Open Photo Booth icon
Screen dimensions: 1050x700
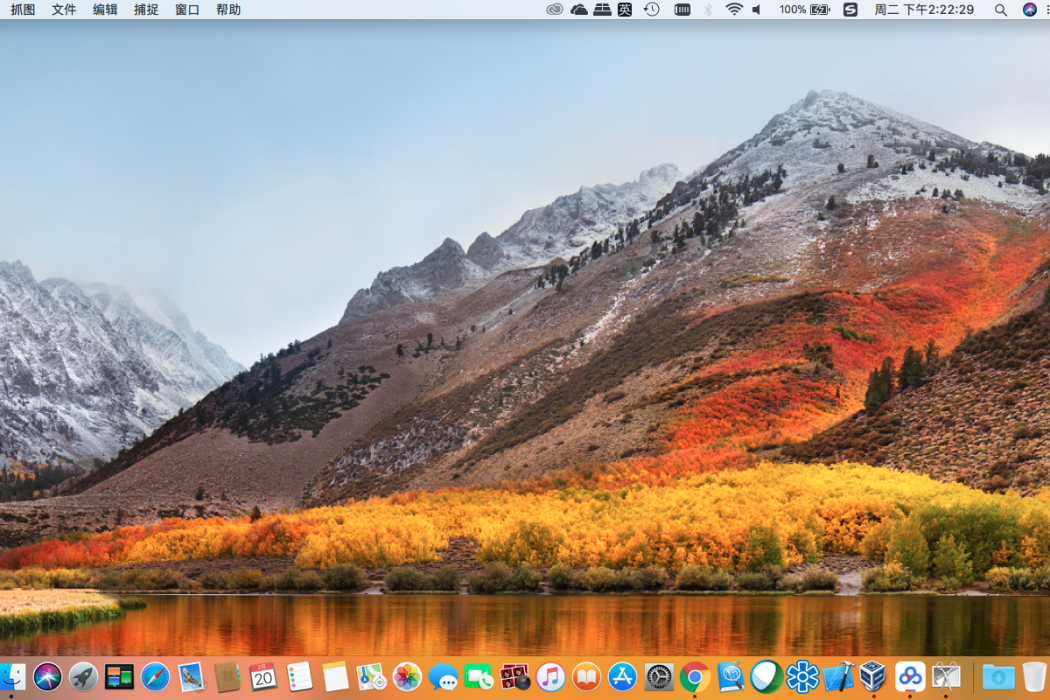[514, 677]
